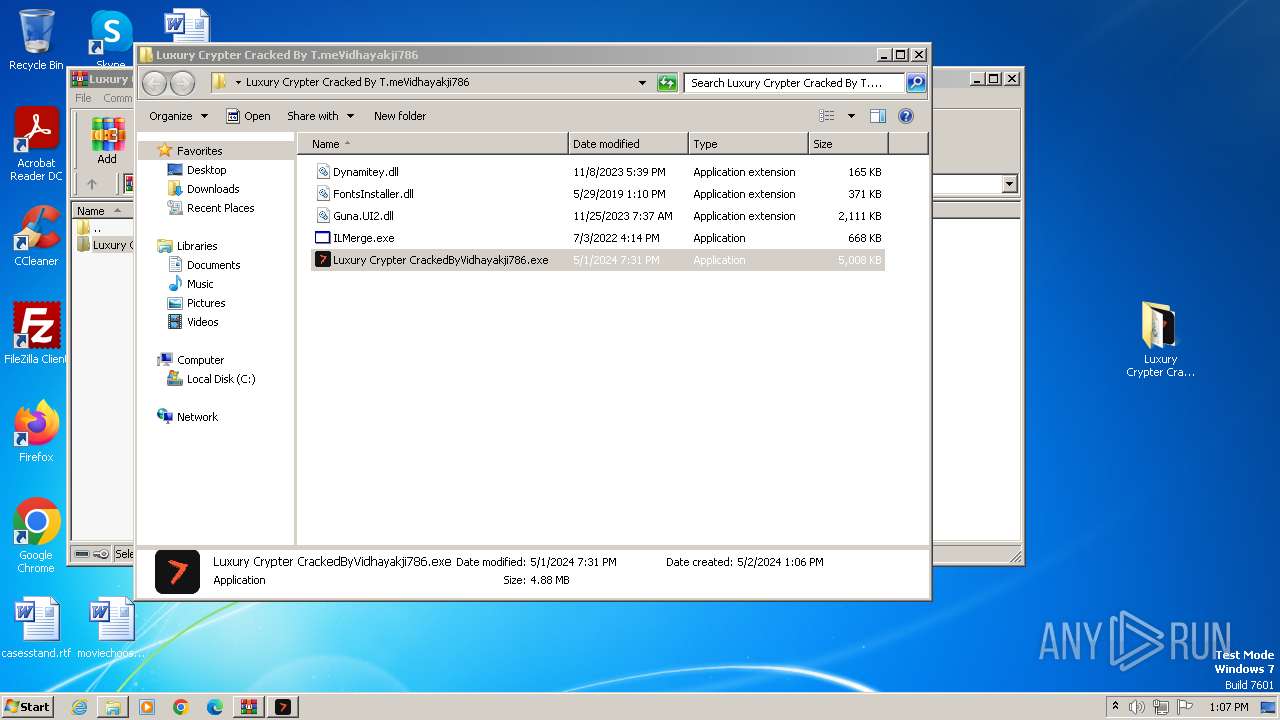Click the WinRAR taskbar button
This screenshot has height=720, width=1280.
tap(249, 707)
